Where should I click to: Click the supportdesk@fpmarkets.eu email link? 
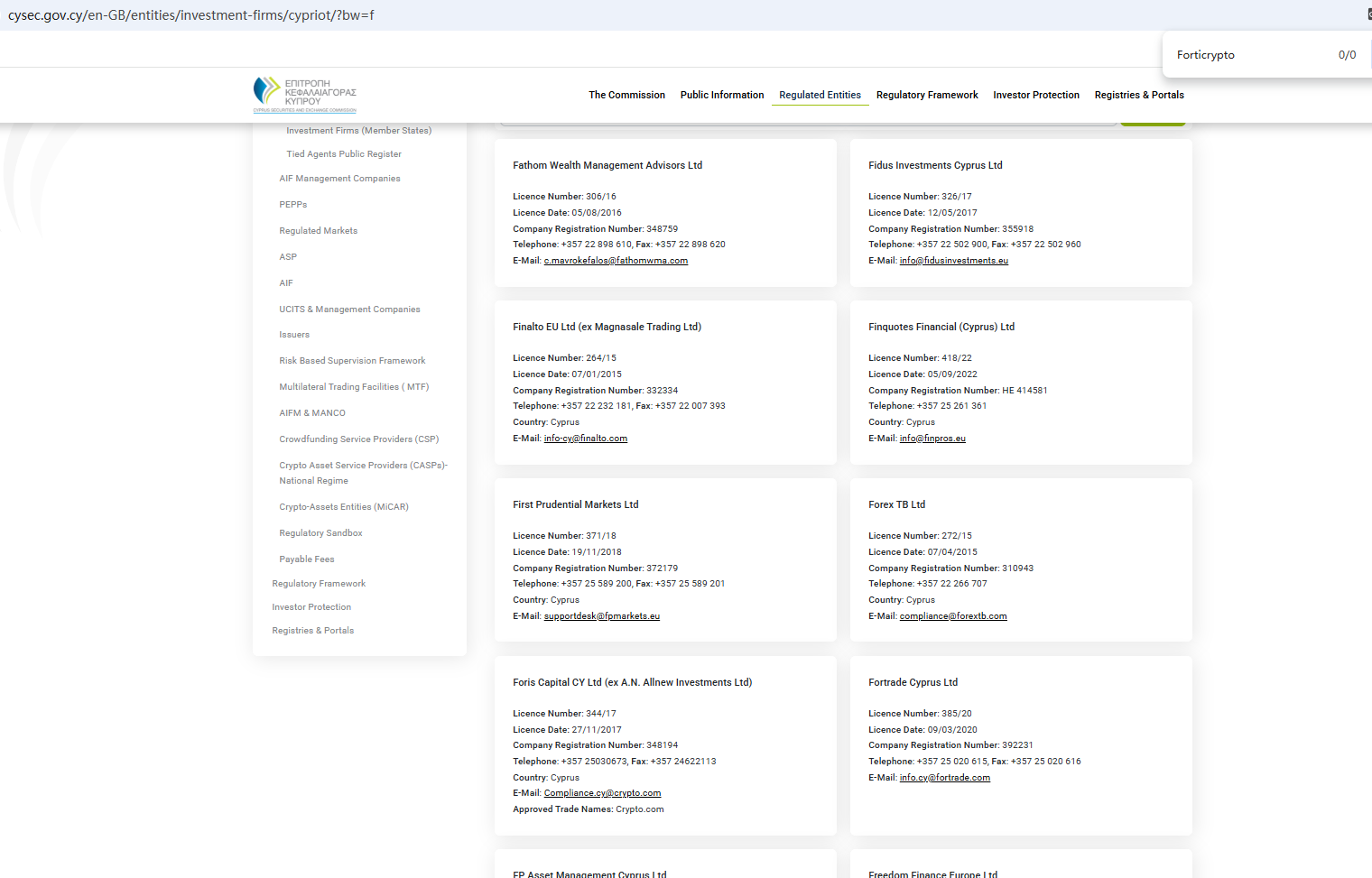pyautogui.click(x=601, y=616)
